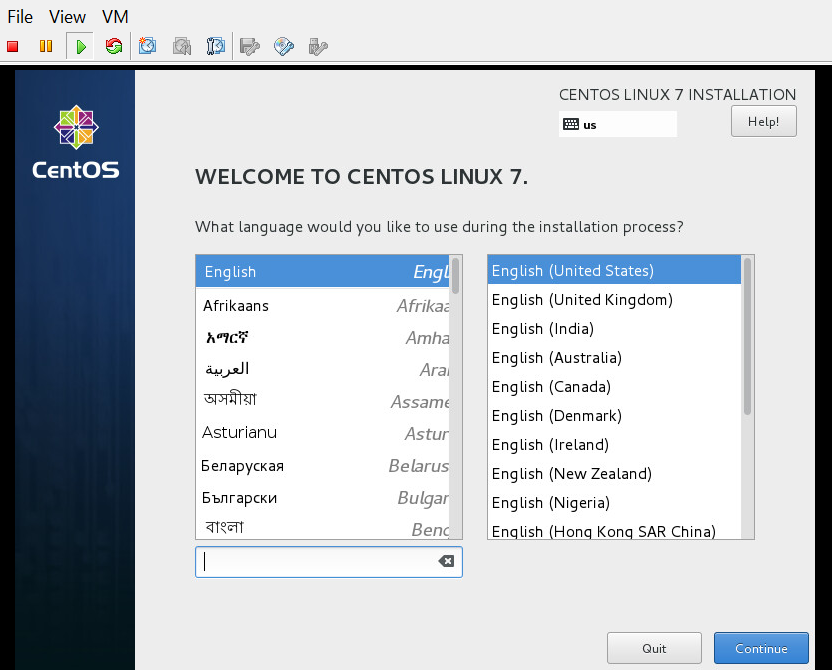Take a new VM snapshot
This screenshot has height=670, width=832.
[x=147, y=46]
